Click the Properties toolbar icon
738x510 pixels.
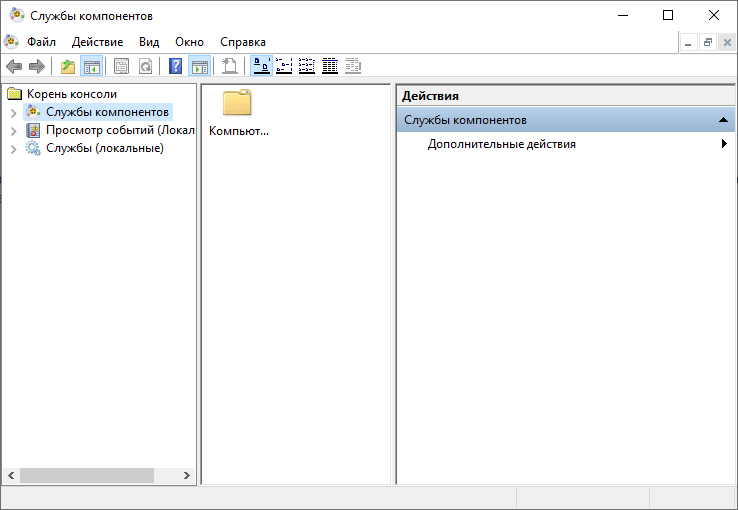point(121,66)
